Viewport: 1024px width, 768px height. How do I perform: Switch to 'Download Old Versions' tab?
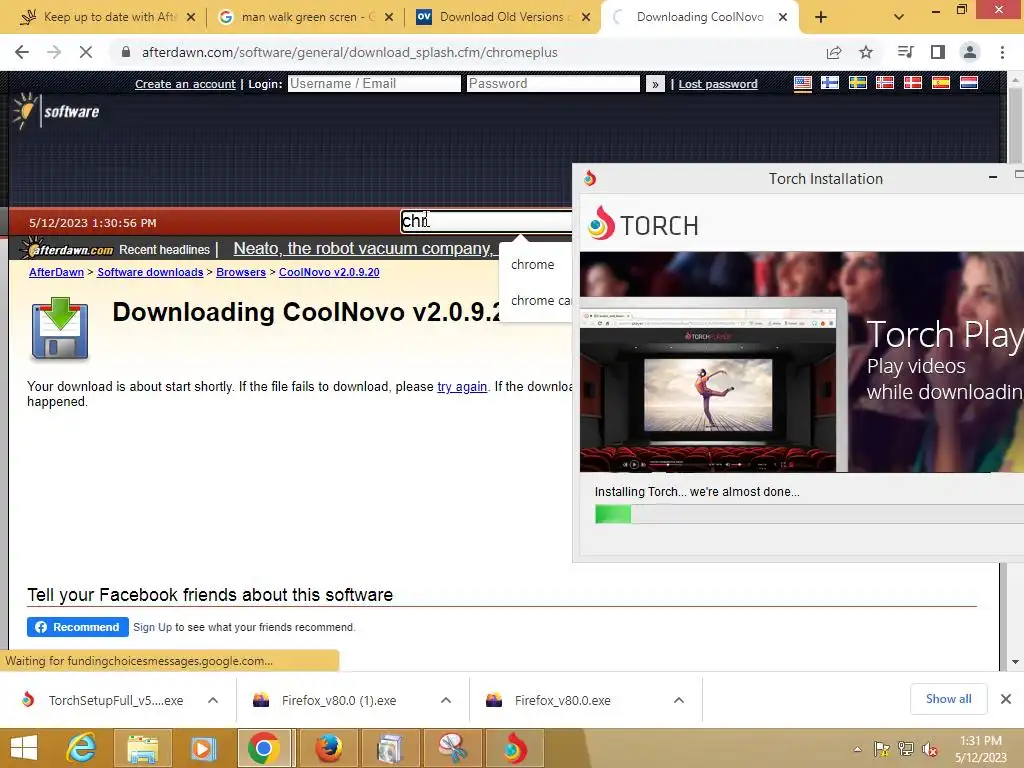(501, 17)
